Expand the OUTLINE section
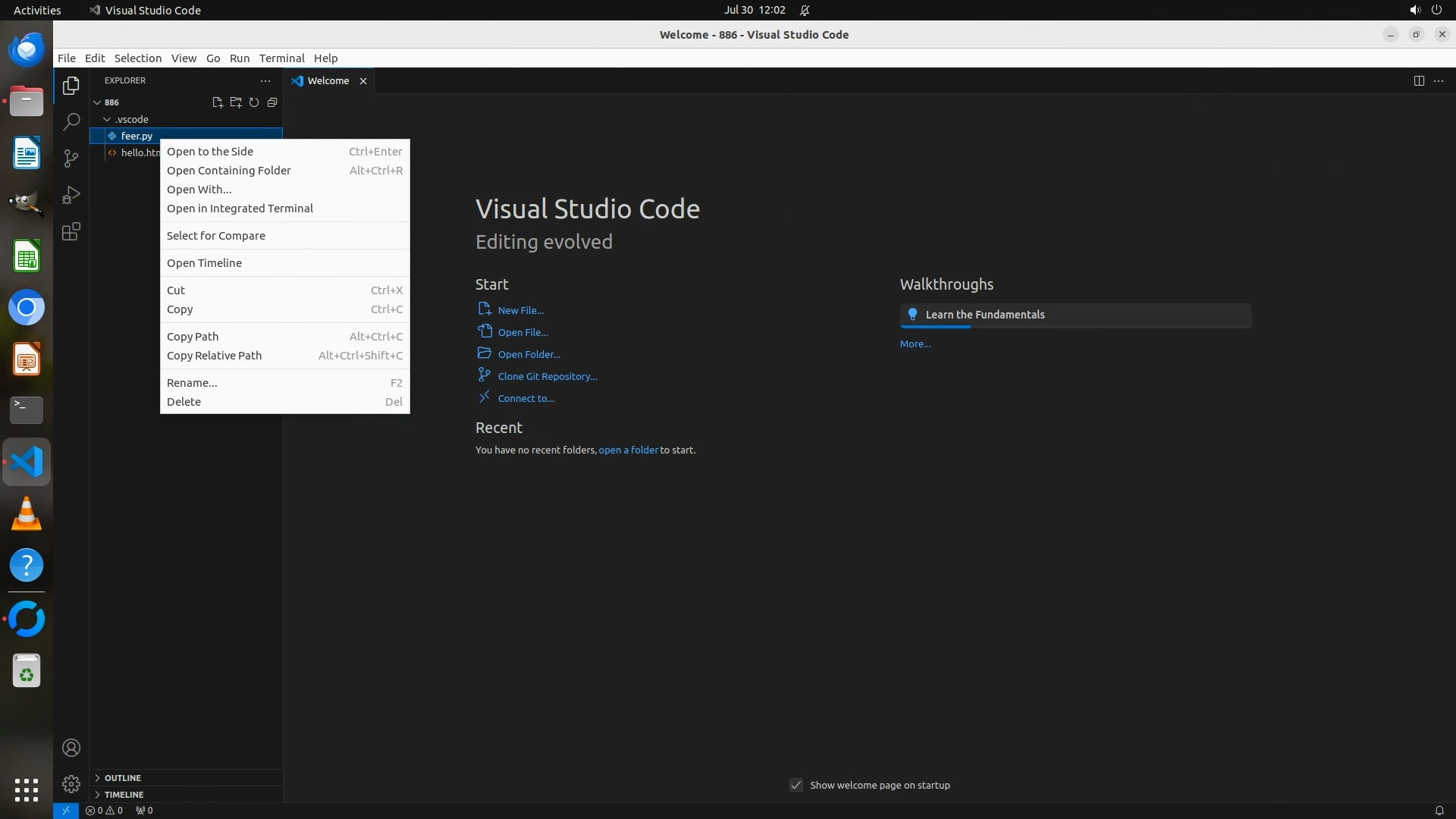Screen dimensions: 1456x819 123,778
